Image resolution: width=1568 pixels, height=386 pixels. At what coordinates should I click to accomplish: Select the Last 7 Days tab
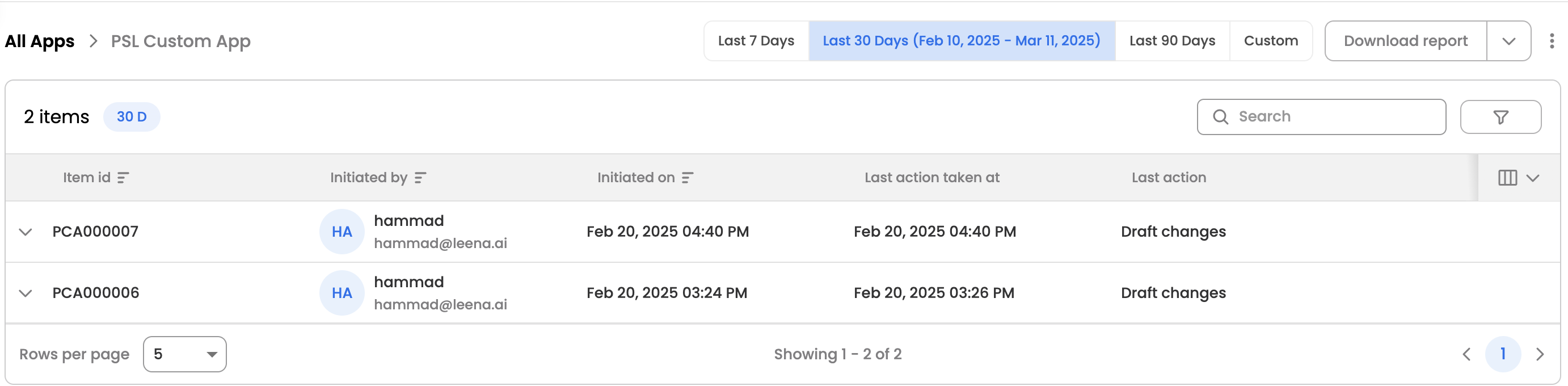click(x=756, y=41)
